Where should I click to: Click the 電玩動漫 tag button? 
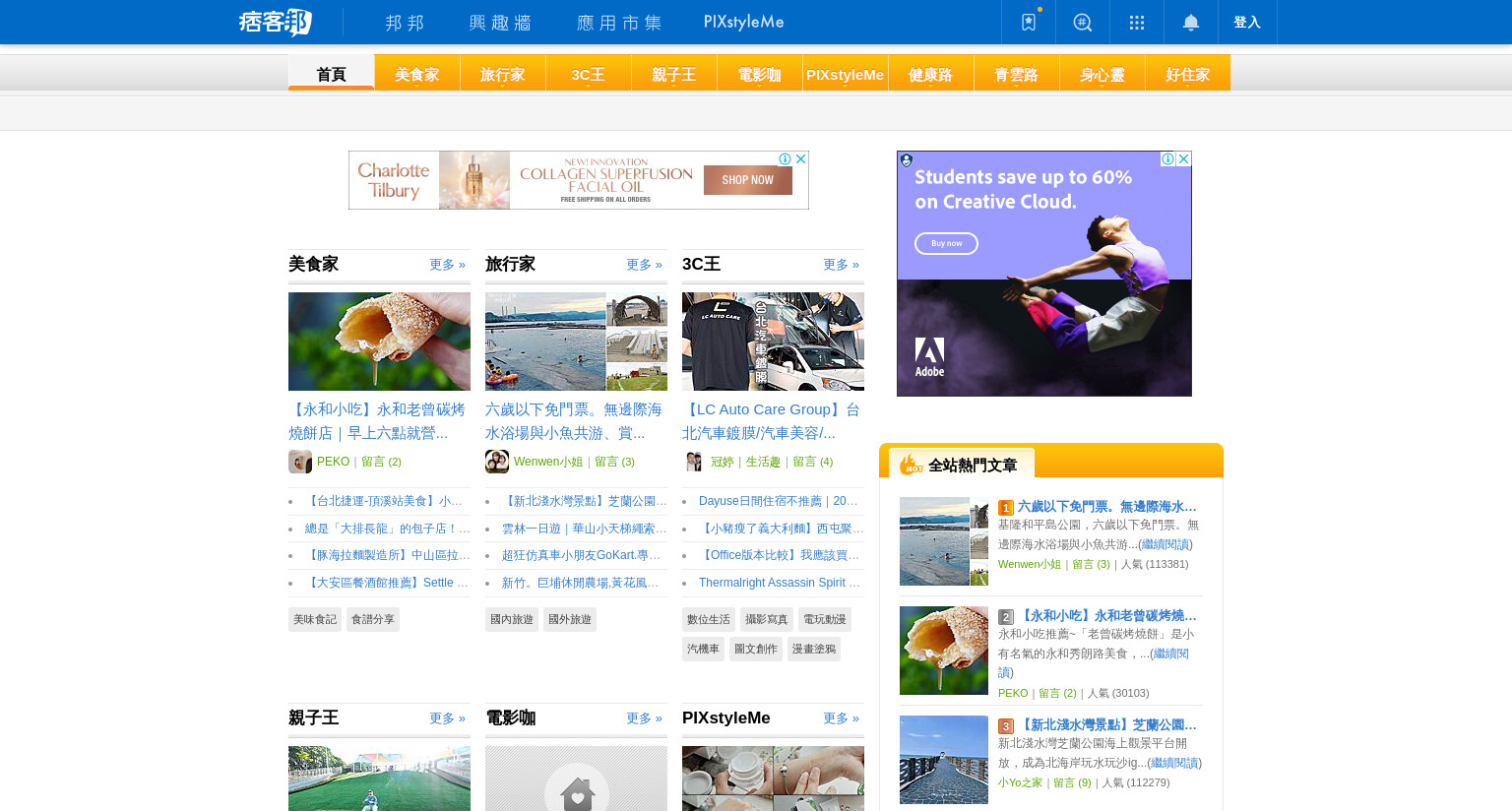click(825, 619)
